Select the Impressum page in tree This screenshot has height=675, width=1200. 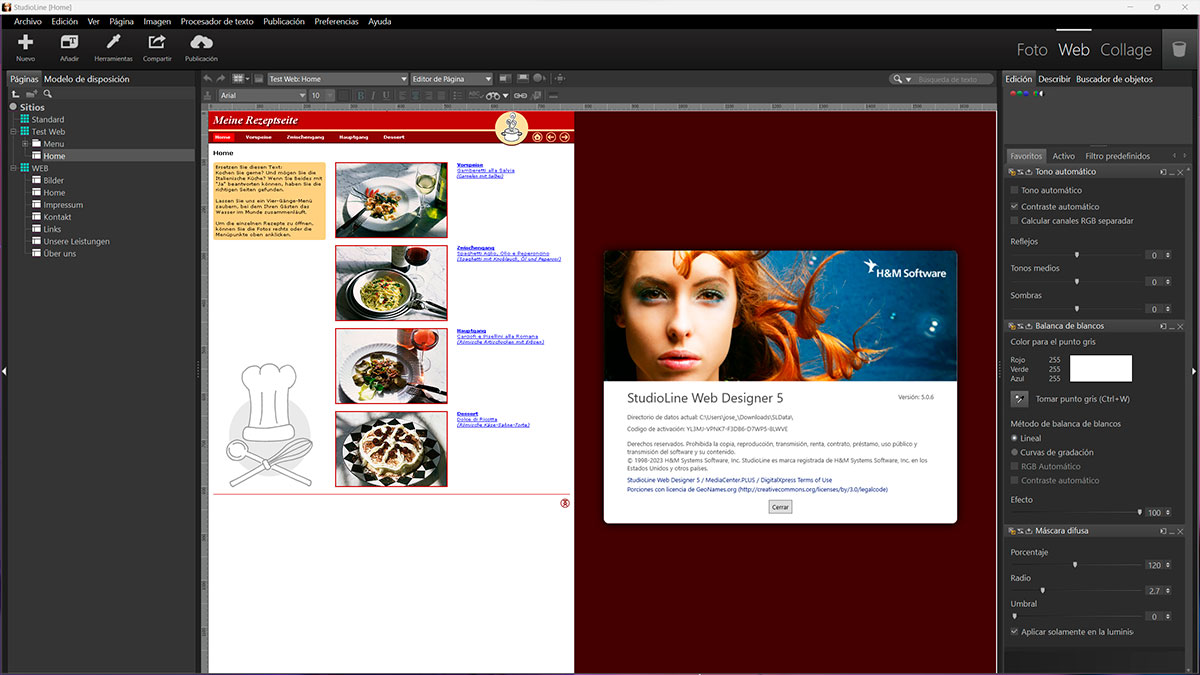pyautogui.click(x=63, y=205)
